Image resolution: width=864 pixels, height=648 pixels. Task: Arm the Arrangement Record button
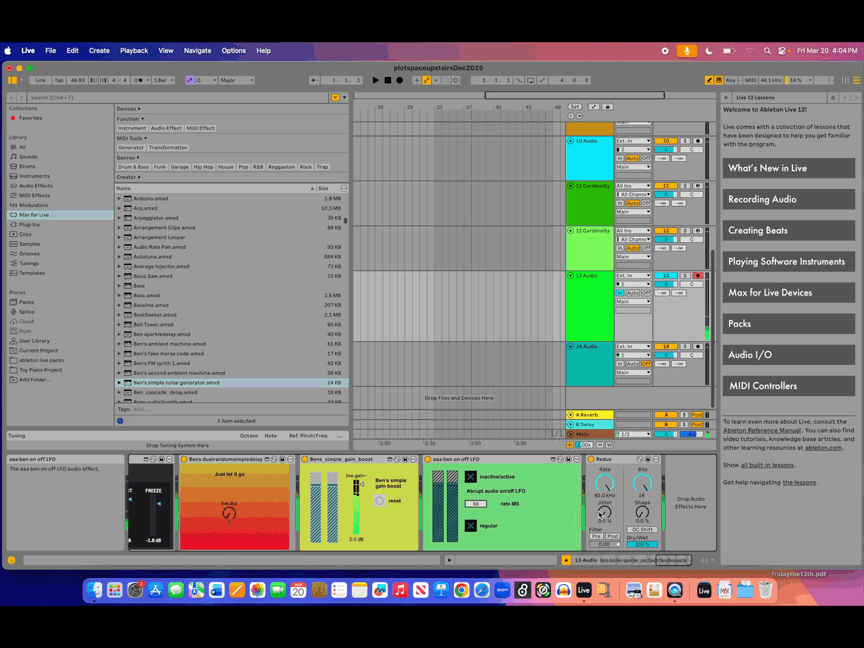coord(399,80)
